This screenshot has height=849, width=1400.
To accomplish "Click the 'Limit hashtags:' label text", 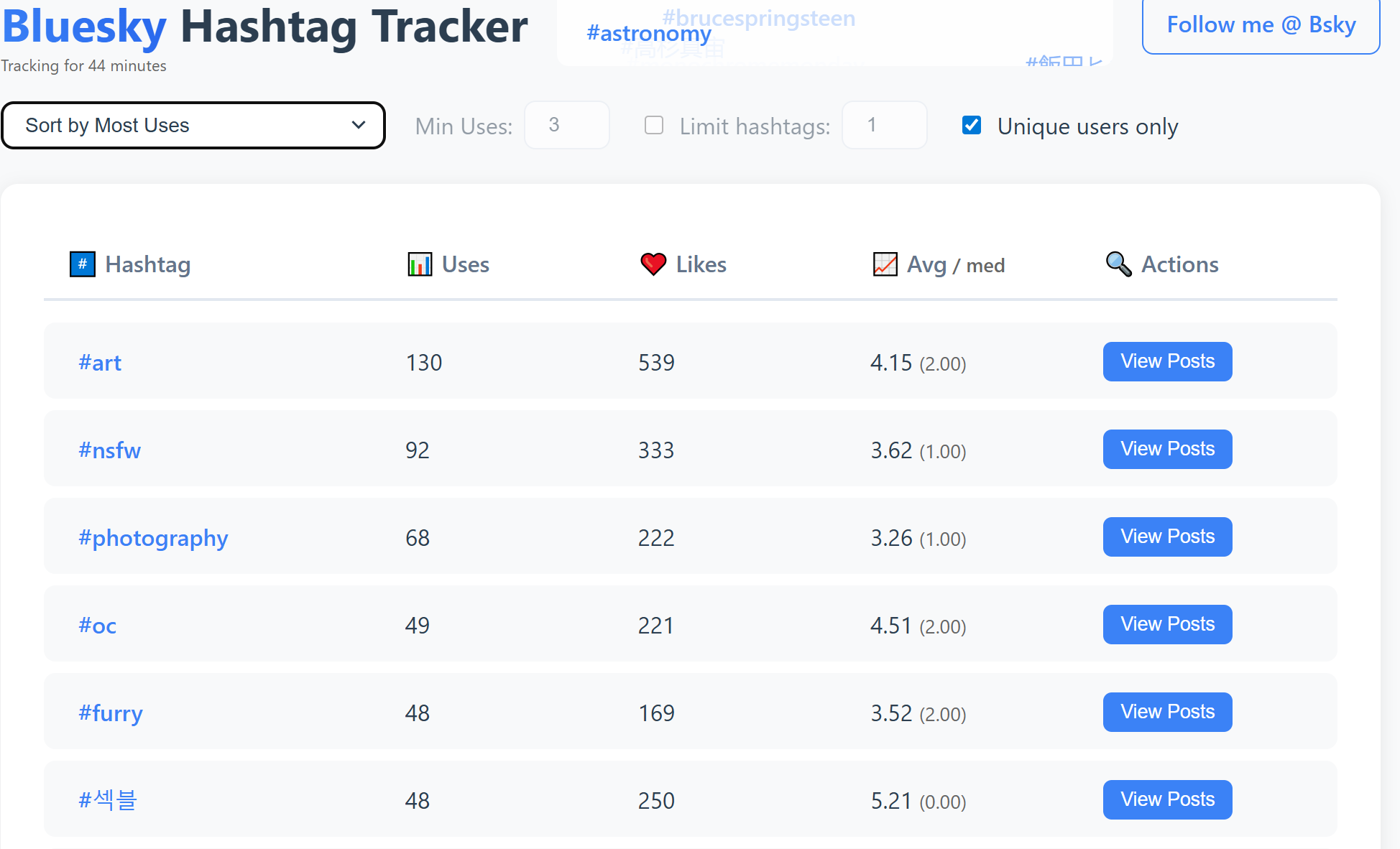I will (755, 126).
